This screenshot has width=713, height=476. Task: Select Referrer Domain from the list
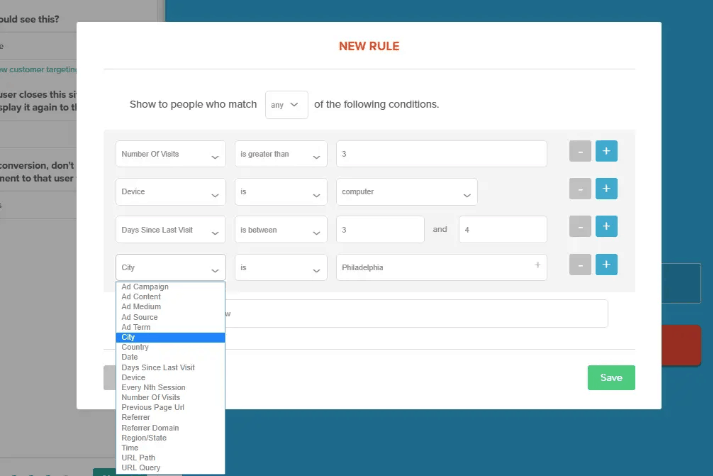coord(170,428)
